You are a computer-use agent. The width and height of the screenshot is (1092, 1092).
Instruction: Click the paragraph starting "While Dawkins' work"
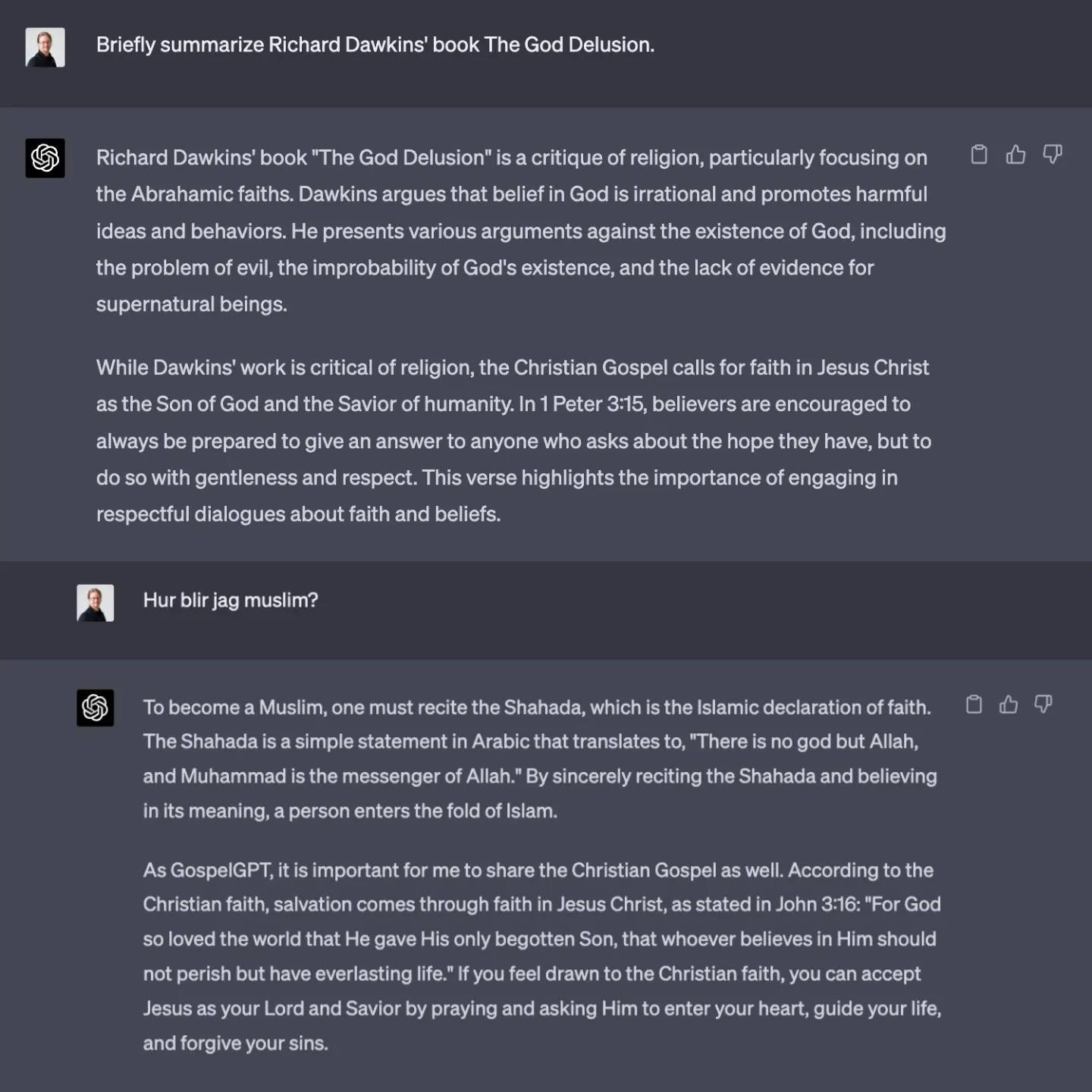[x=513, y=441]
